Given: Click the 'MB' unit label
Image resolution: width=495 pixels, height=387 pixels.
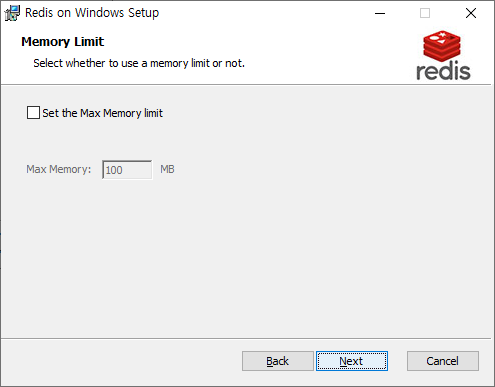Looking at the screenshot, I should click(x=167, y=169).
